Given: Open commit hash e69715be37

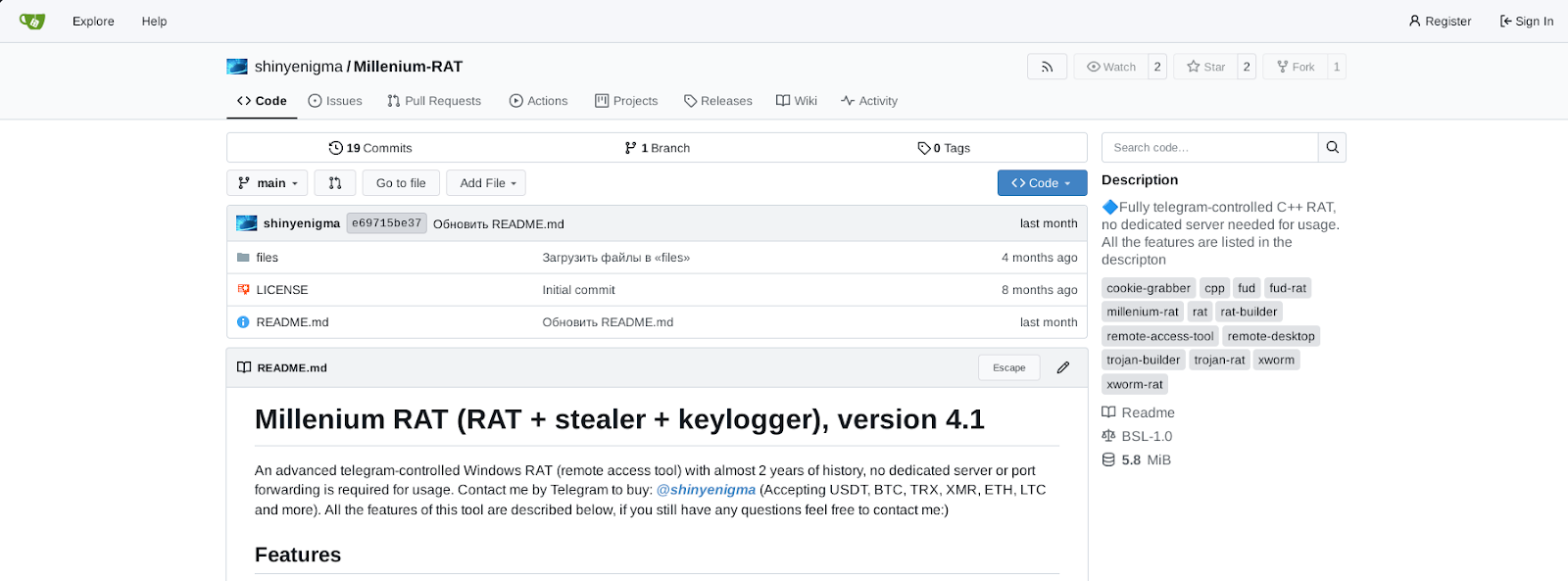Looking at the screenshot, I should (386, 223).
